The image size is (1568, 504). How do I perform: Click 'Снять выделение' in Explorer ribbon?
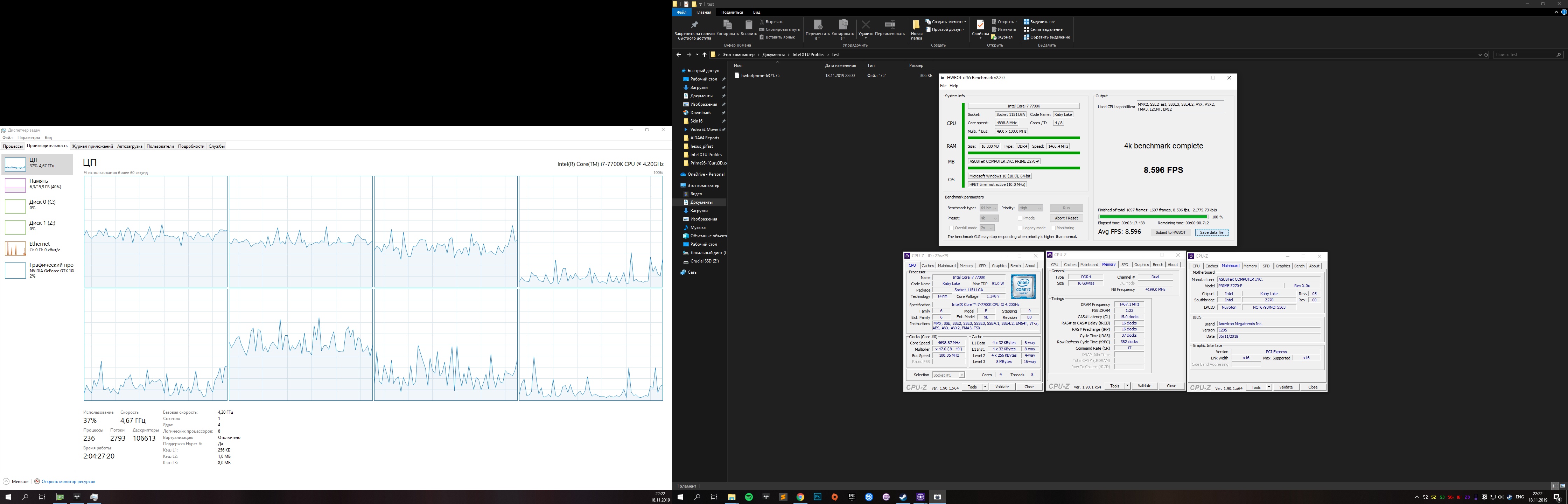pos(1043,29)
